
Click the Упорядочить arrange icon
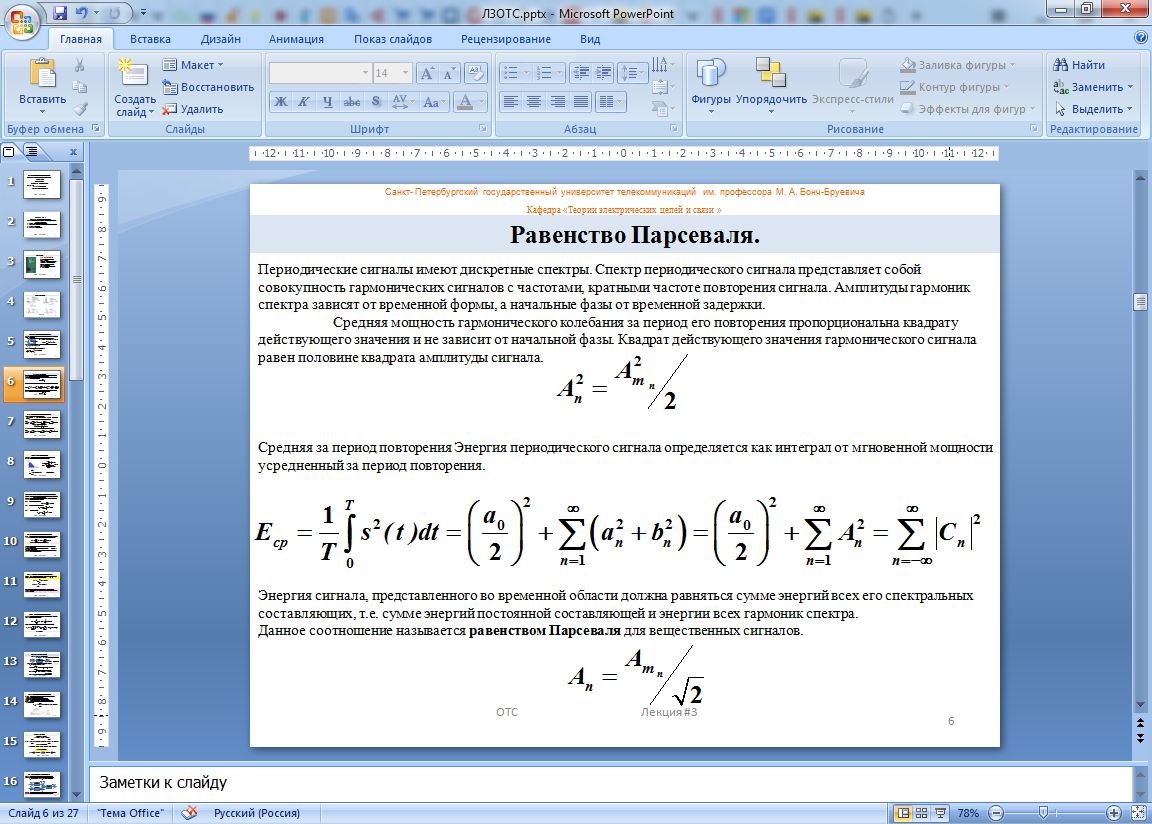click(771, 84)
